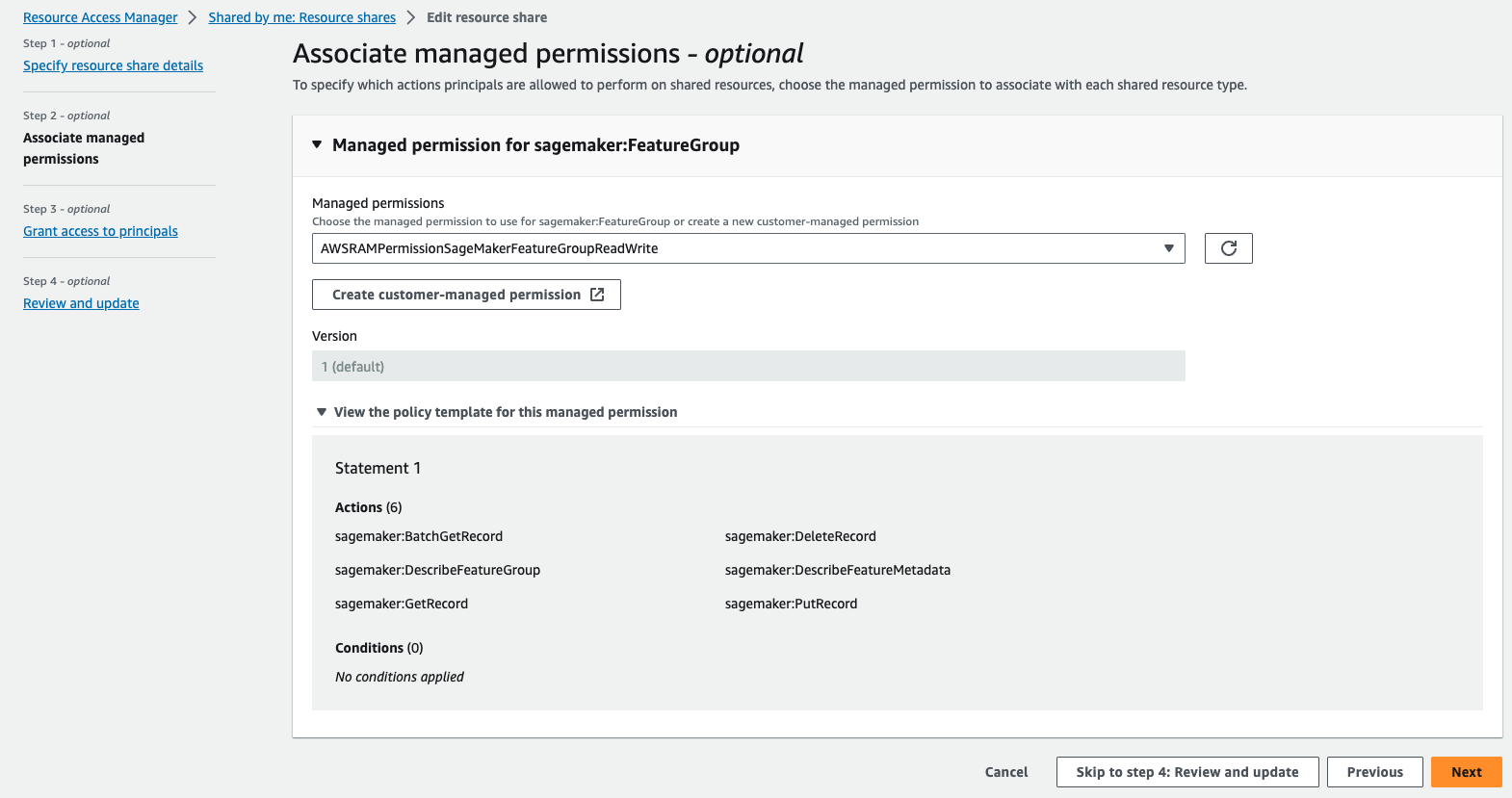1512x798 pixels.
Task: Skip to step 4: Review and update
Action: (1186, 772)
